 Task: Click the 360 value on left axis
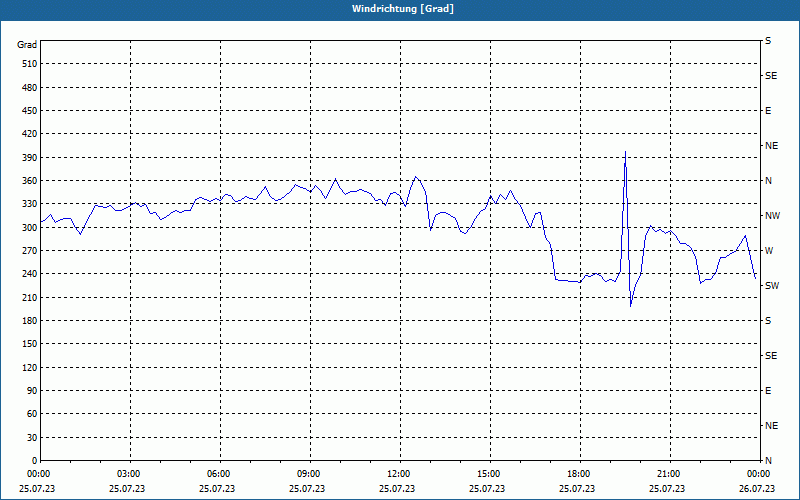coord(30,181)
